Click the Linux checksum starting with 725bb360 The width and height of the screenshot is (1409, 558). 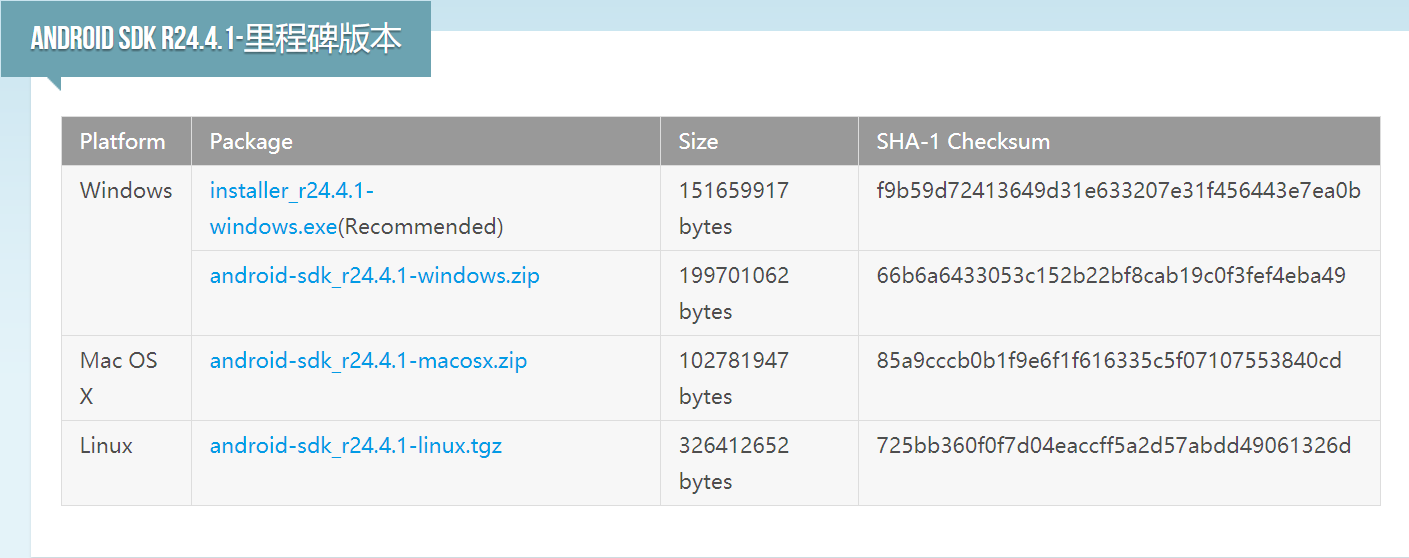pyautogui.click(x=1113, y=445)
